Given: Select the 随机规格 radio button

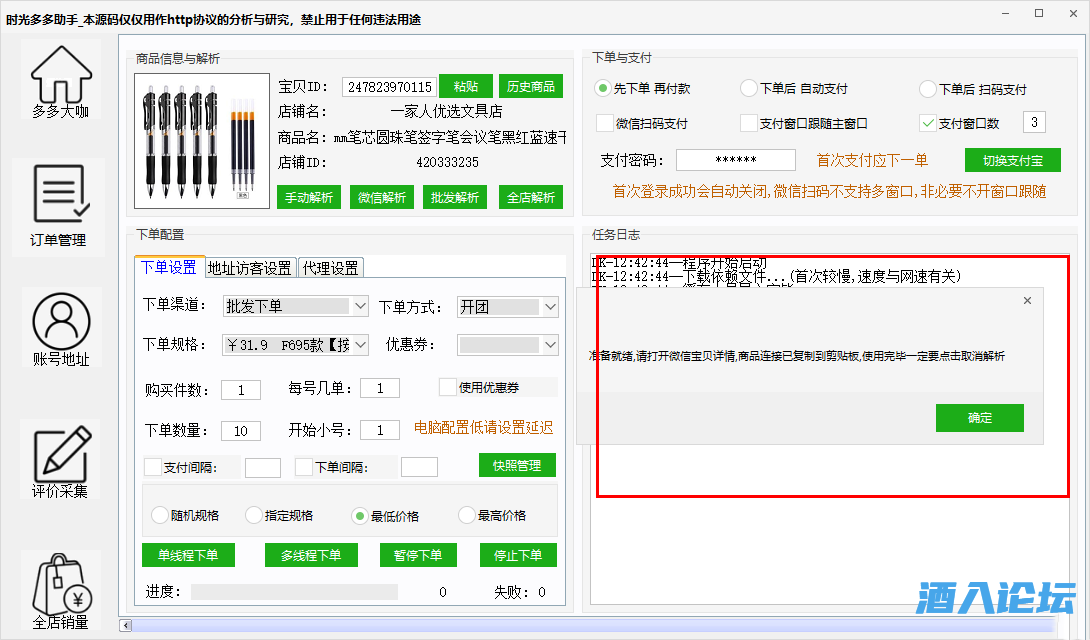Looking at the screenshot, I should pyautogui.click(x=159, y=516).
